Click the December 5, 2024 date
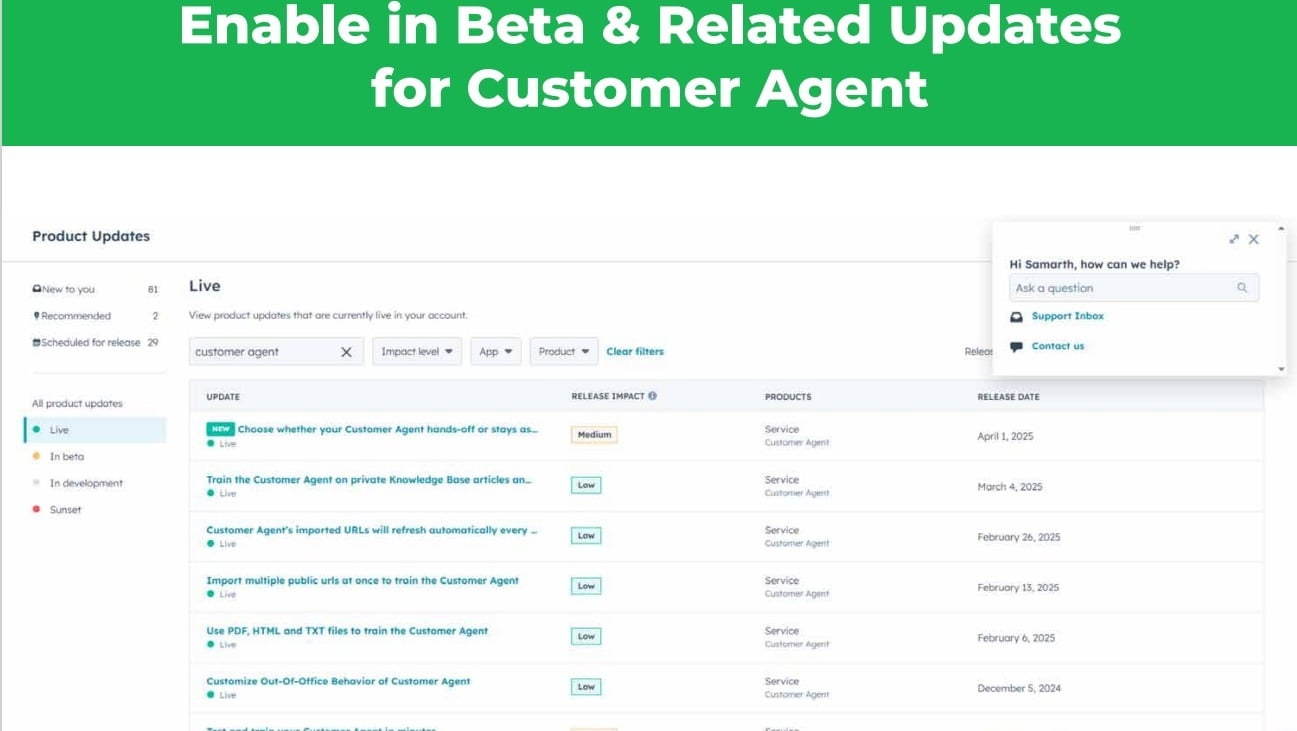The height and width of the screenshot is (731, 1297). [x=1019, y=688]
